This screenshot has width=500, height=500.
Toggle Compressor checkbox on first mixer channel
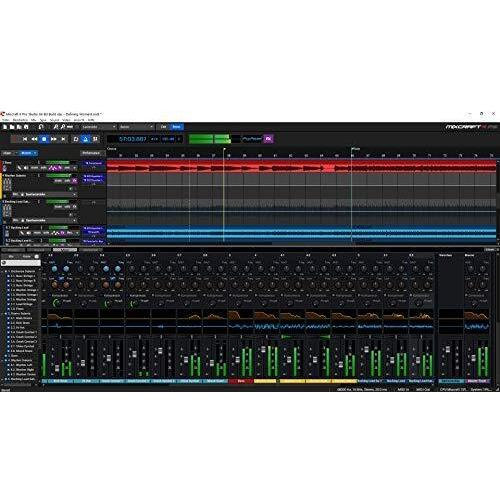click(50, 295)
